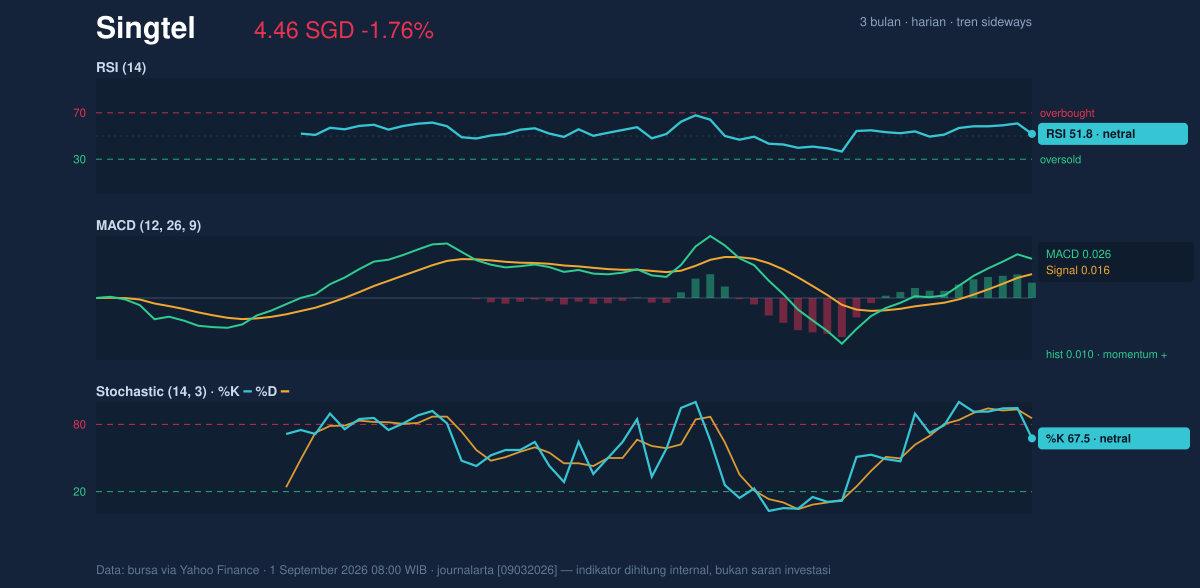Image resolution: width=1200 pixels, height=588 pixels.
Task: Click the MACD 0.026 legend value
Action: pos(1079,254)
